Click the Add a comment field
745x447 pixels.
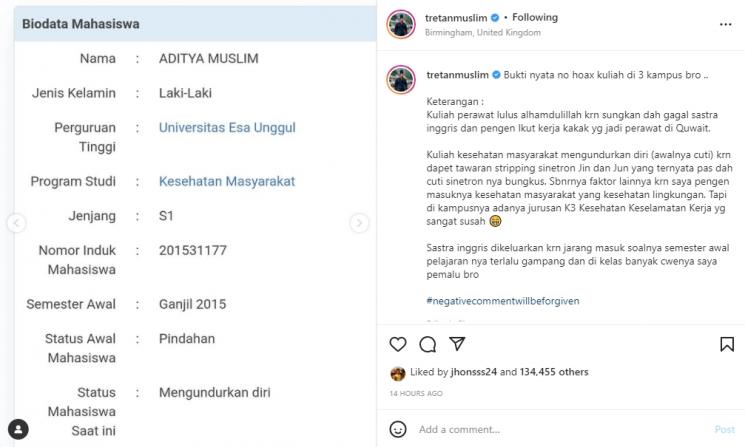pos(561,429)
